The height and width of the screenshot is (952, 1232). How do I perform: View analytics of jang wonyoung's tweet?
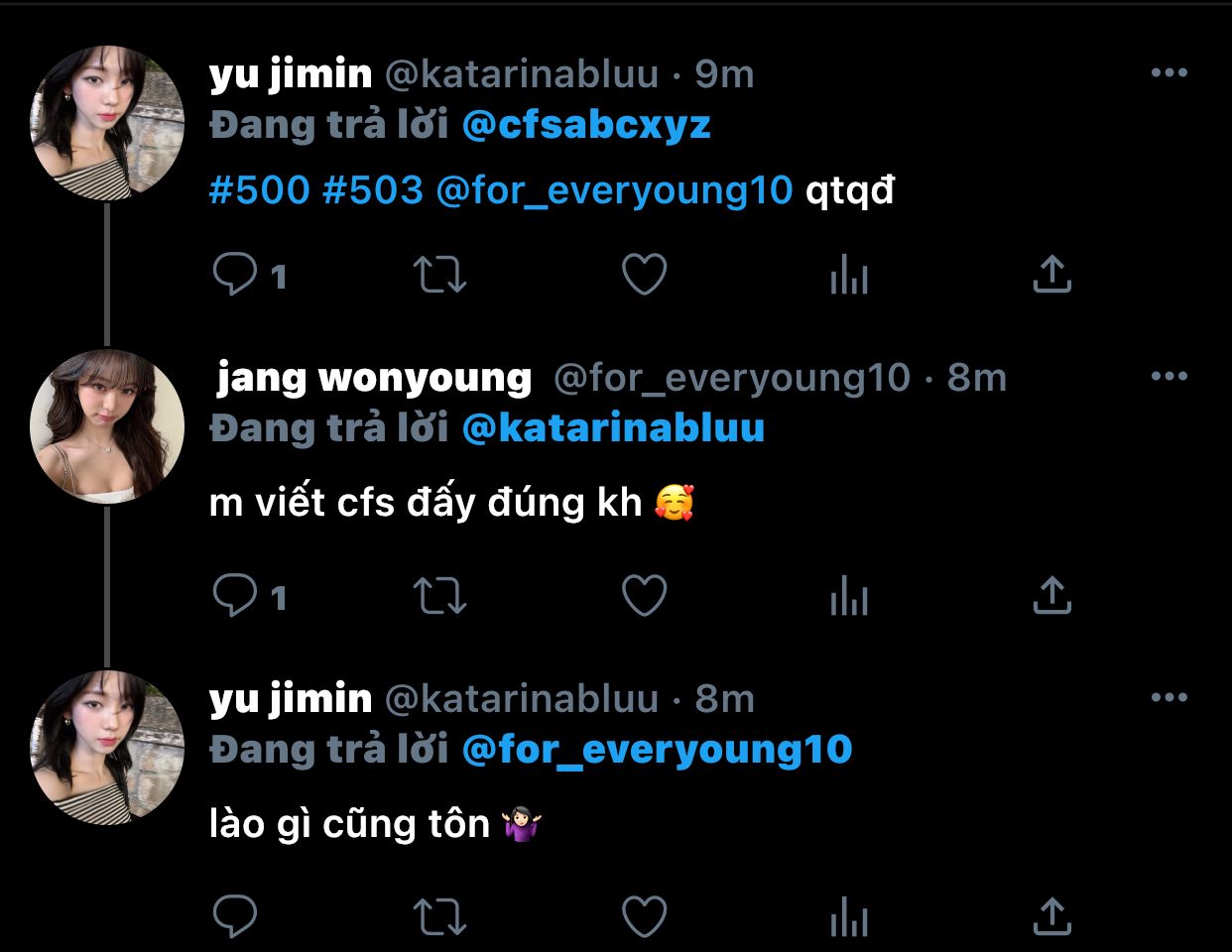pos(849,596)
